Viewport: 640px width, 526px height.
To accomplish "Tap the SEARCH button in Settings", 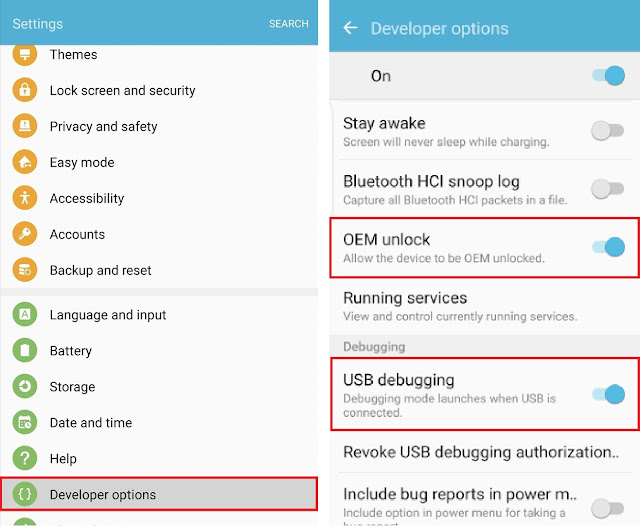I will (288, 24).
